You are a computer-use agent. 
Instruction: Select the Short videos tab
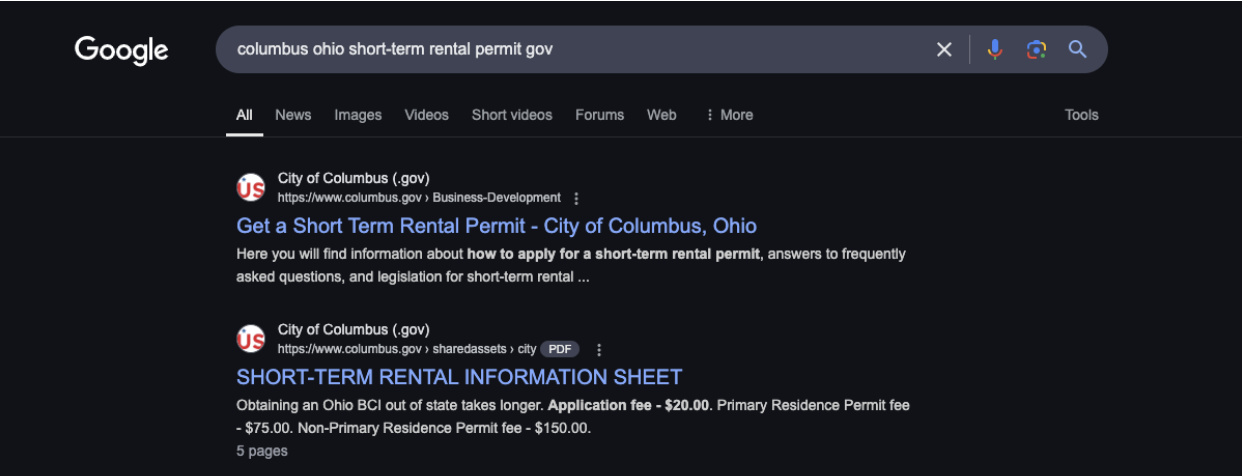point(511,115)
